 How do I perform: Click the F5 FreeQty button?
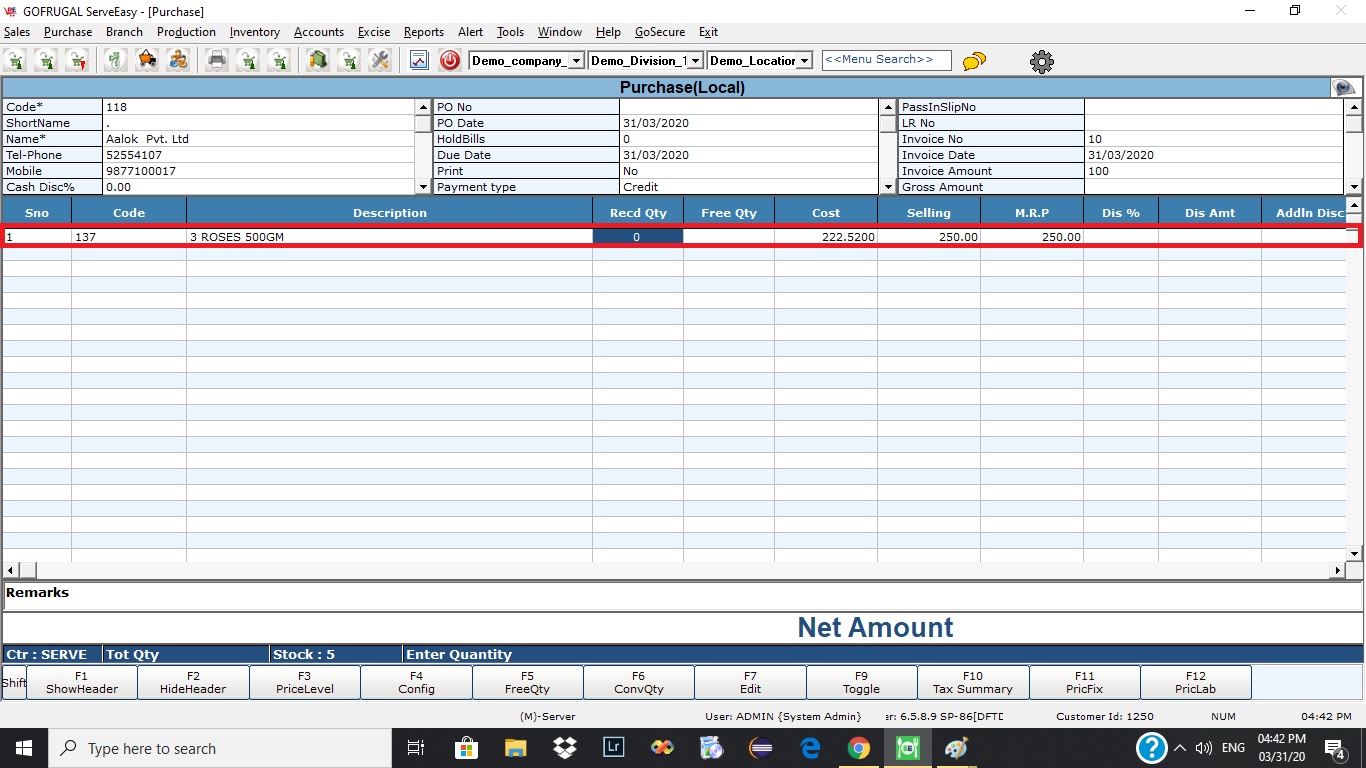click(x=527, y=682)
